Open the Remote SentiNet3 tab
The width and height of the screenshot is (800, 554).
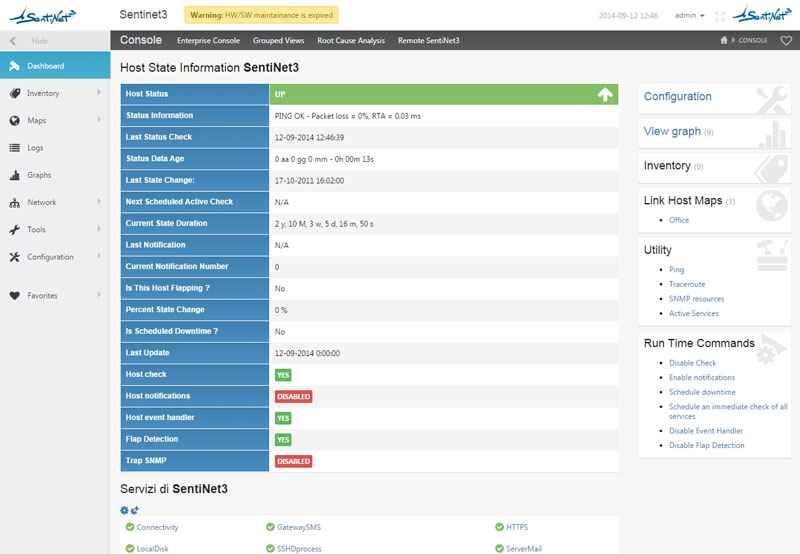point(429,40)
